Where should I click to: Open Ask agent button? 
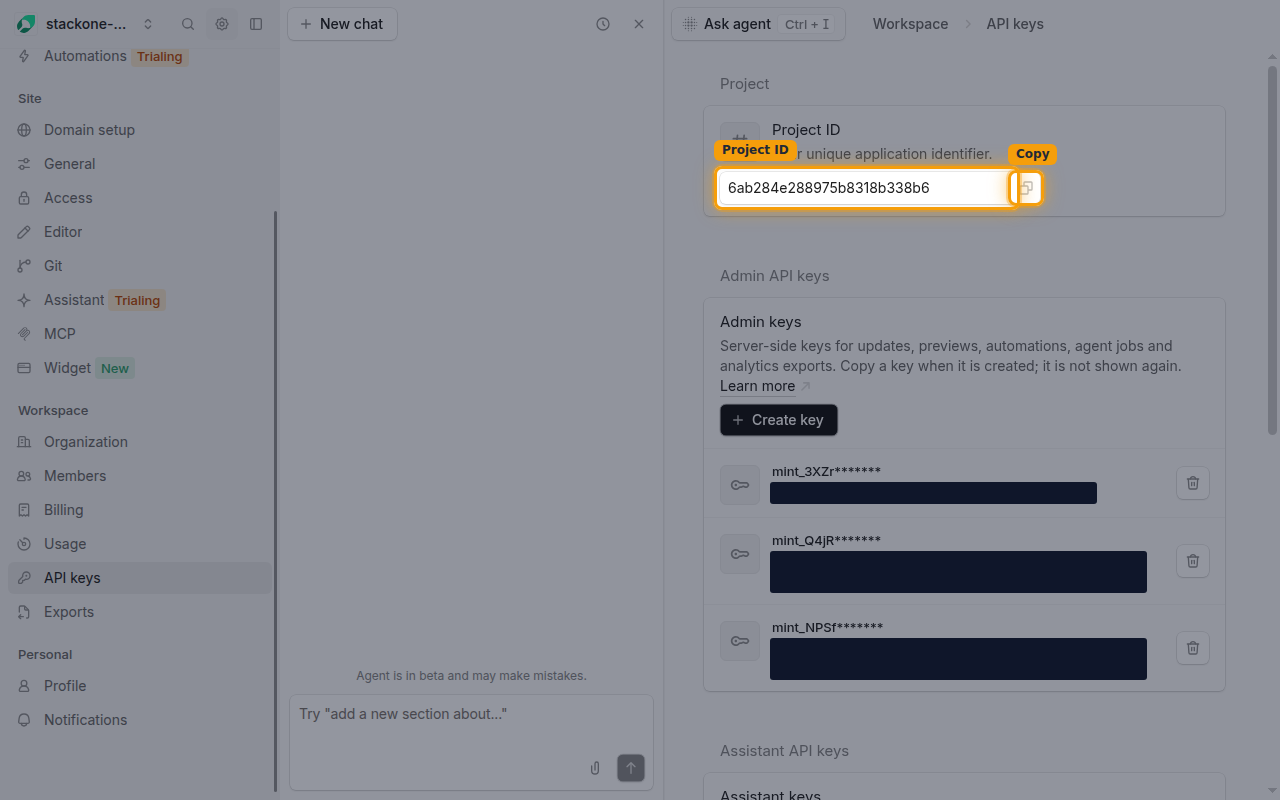click(758, 24)
